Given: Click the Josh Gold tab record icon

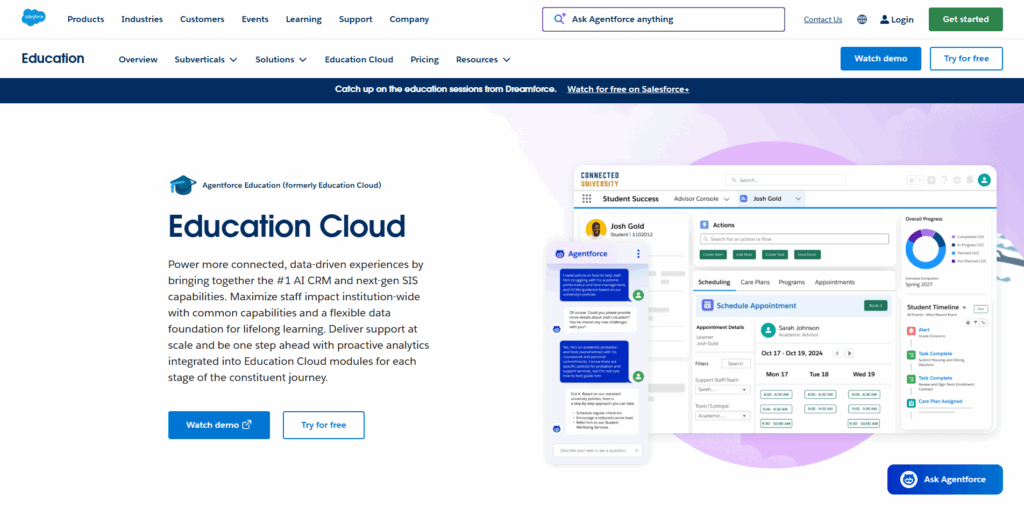Looking at the screenshot, I should coord(744,198).
